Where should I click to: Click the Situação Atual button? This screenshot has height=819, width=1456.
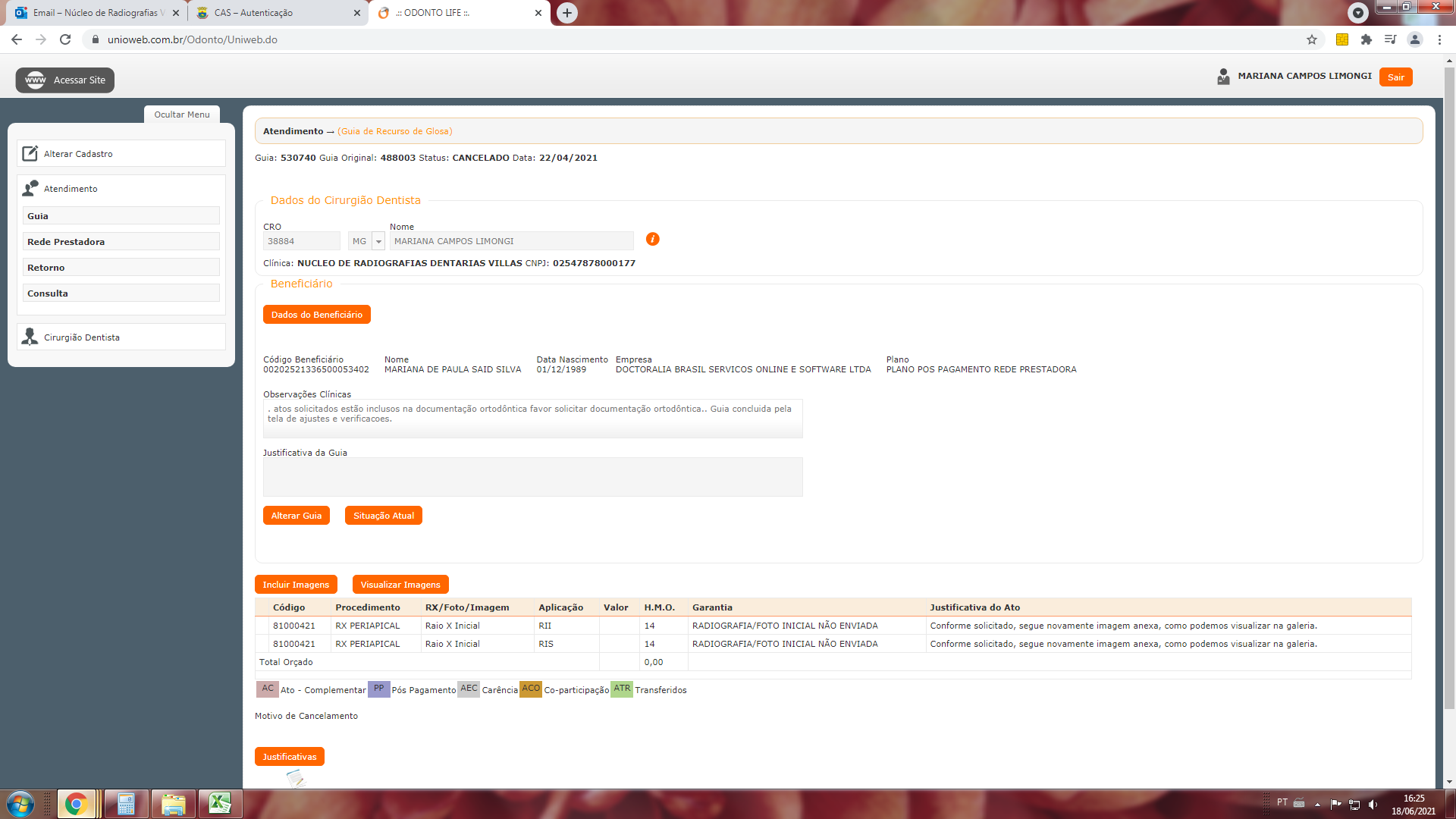[383, 516]
